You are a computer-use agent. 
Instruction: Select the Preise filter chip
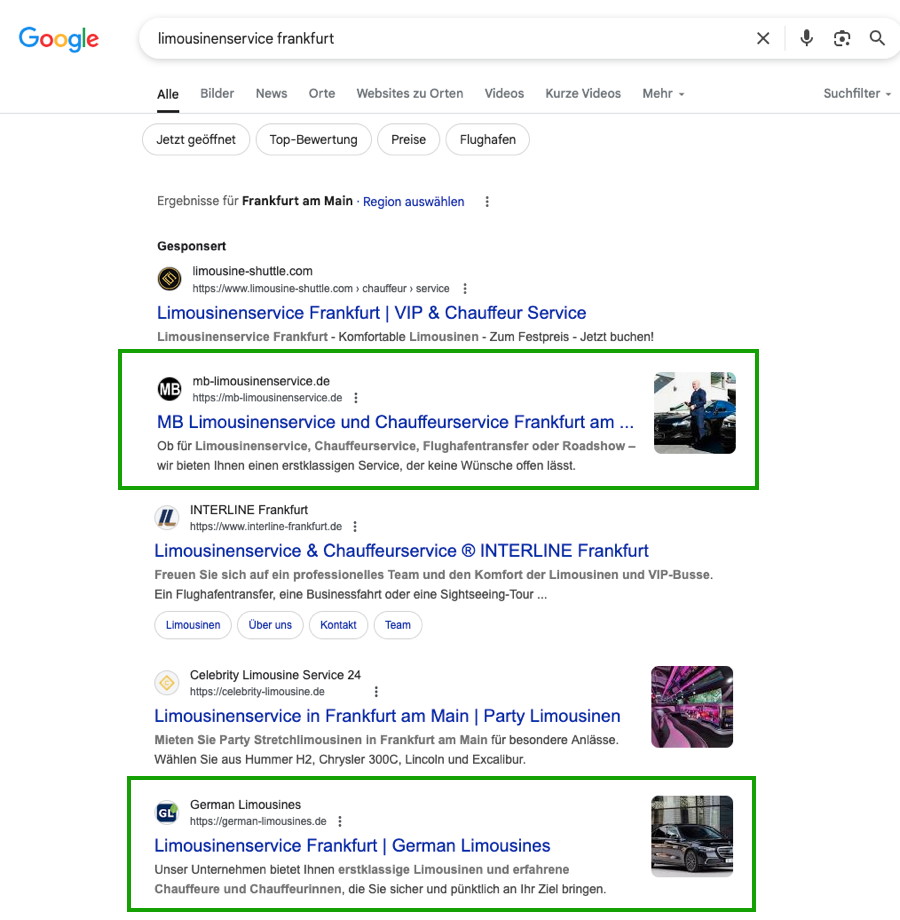pos(408,140)
